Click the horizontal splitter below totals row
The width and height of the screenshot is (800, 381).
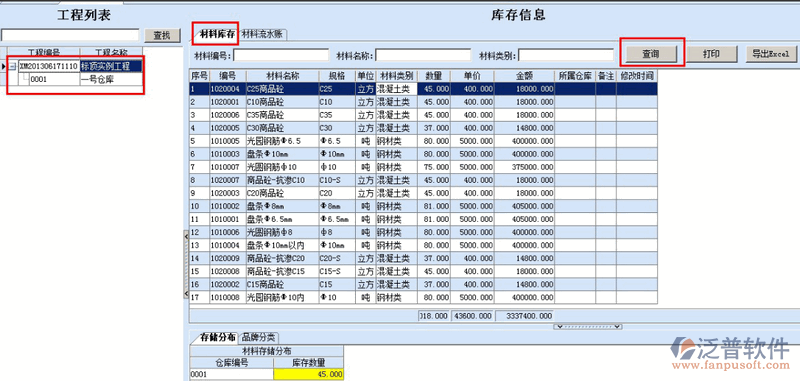587,326
